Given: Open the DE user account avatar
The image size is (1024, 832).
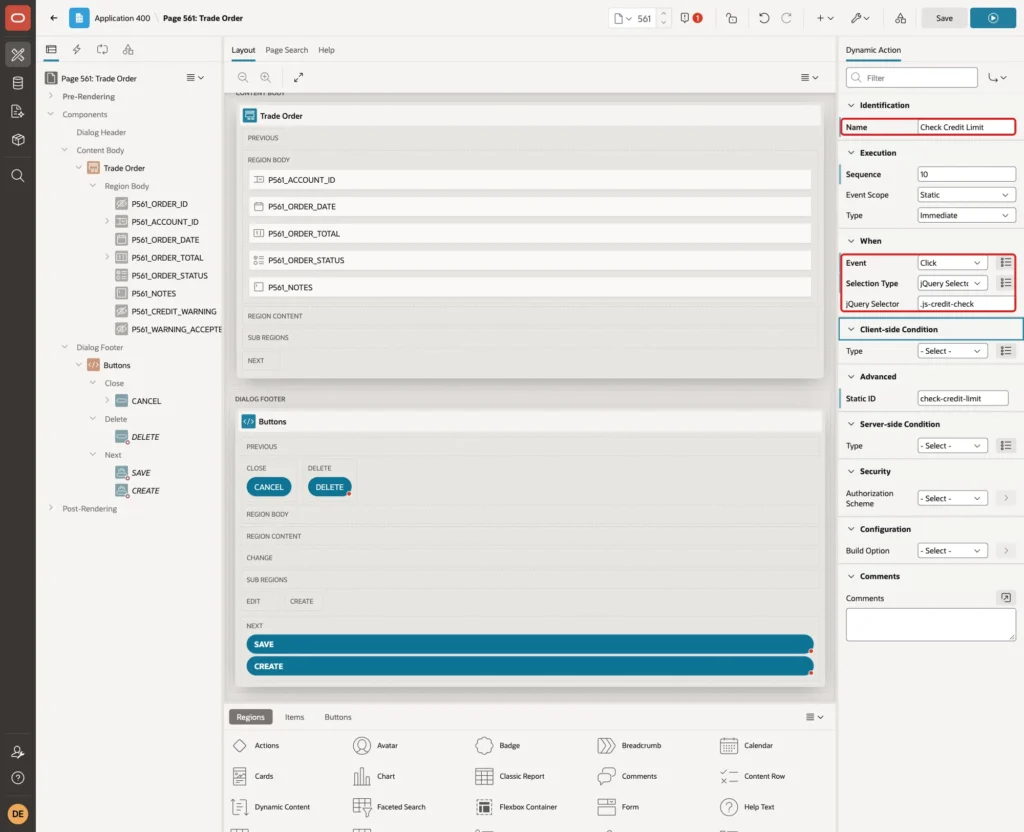Looking at the screenshot, I should [18, 814].
